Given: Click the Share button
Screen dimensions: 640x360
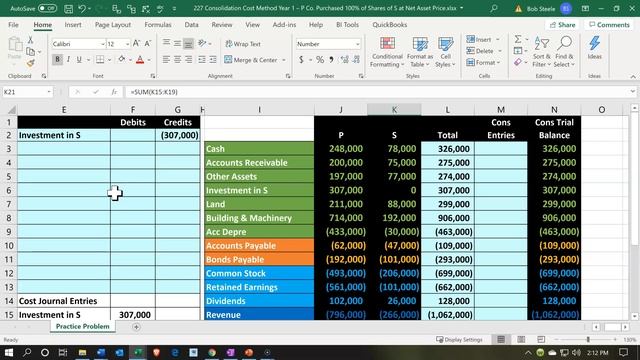Looking at the screenshot, I should click(562, 25).
